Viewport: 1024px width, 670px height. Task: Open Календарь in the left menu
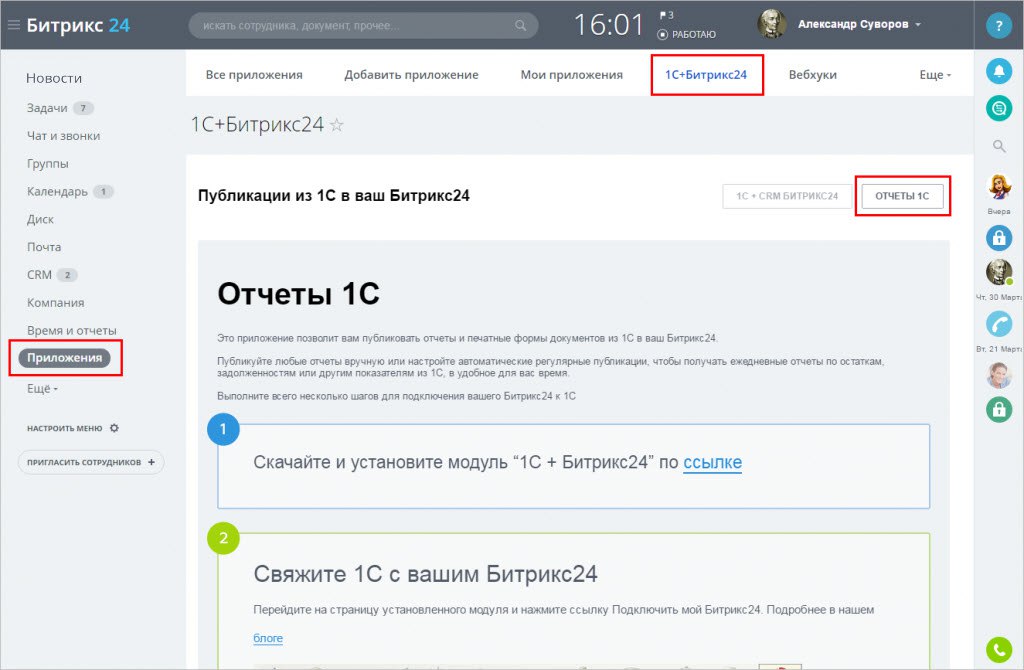click(x=57, y=191)
